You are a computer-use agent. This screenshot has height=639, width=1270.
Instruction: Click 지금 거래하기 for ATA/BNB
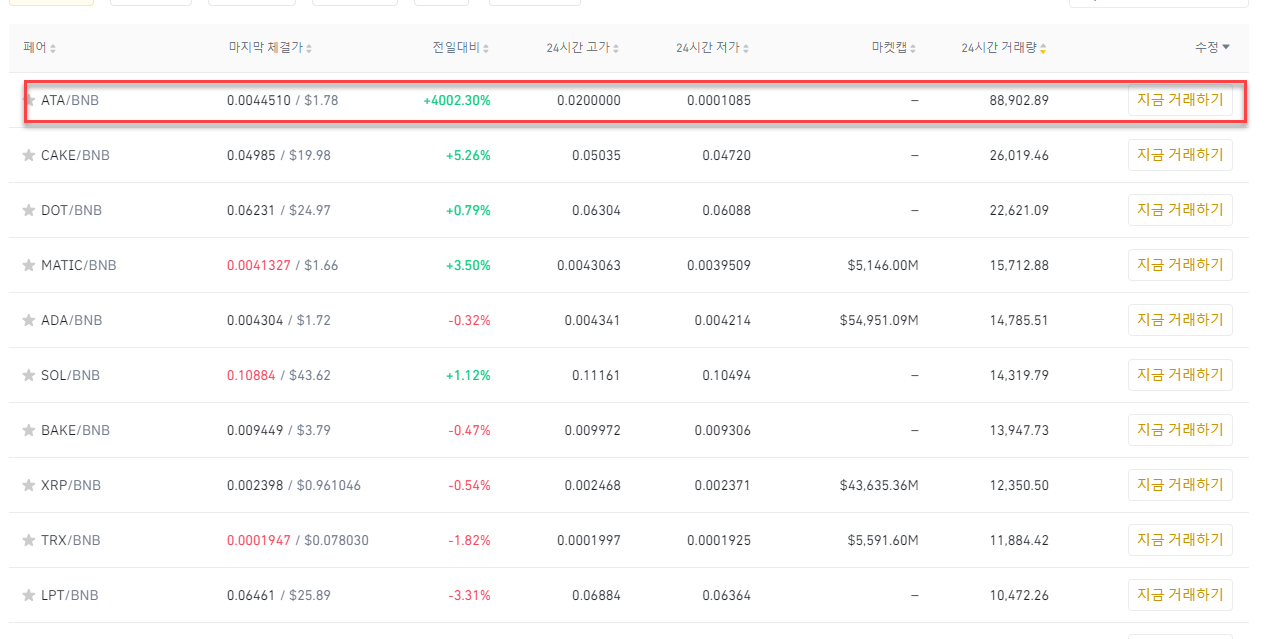click(1180, 100)
